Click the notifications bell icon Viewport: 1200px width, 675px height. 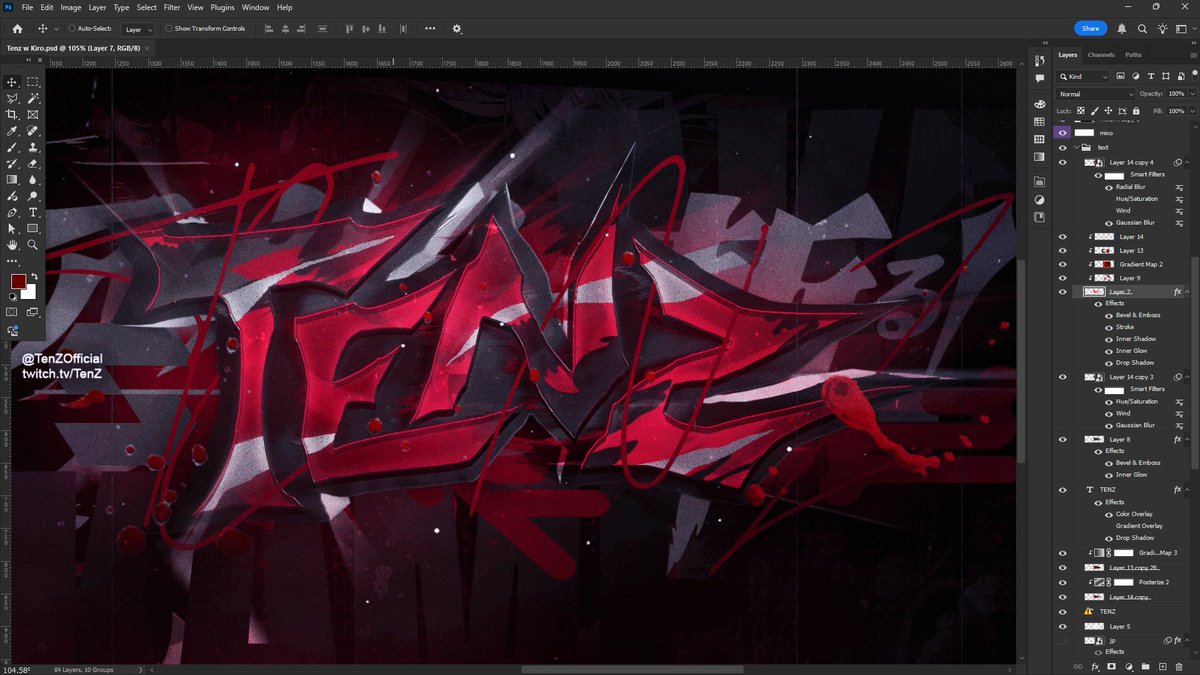(x=1122, y=29)
